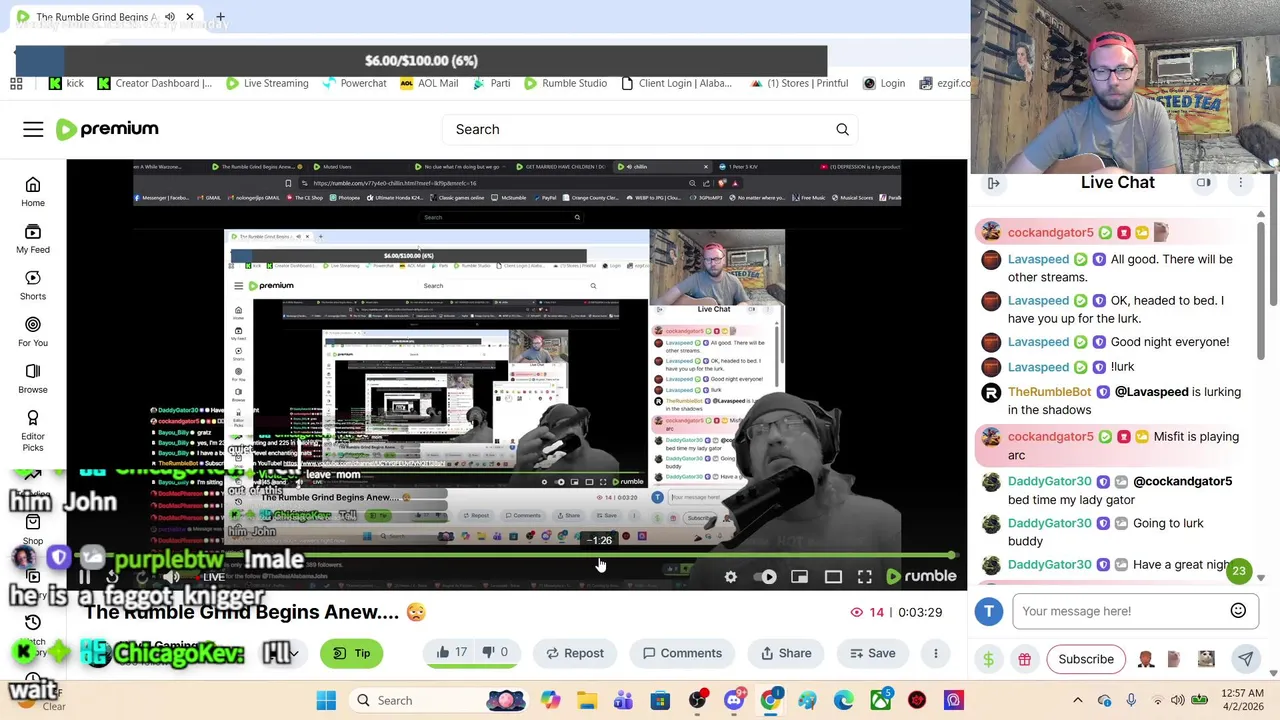Click the gift subscription icon in chat
The width and height of the screenshot is (1280, 720).
pos(1024,659)
